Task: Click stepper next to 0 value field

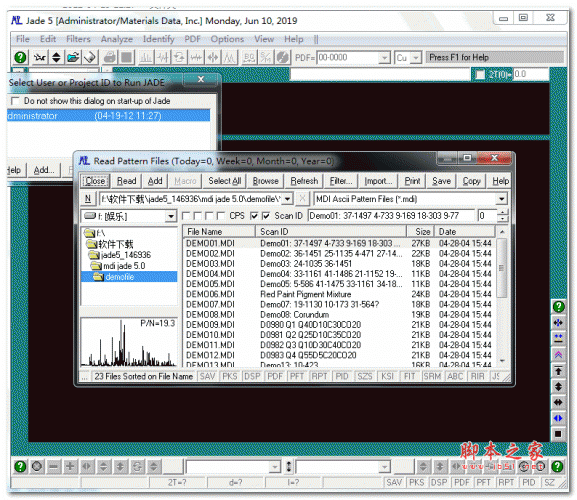Action: tap(502, 216)
